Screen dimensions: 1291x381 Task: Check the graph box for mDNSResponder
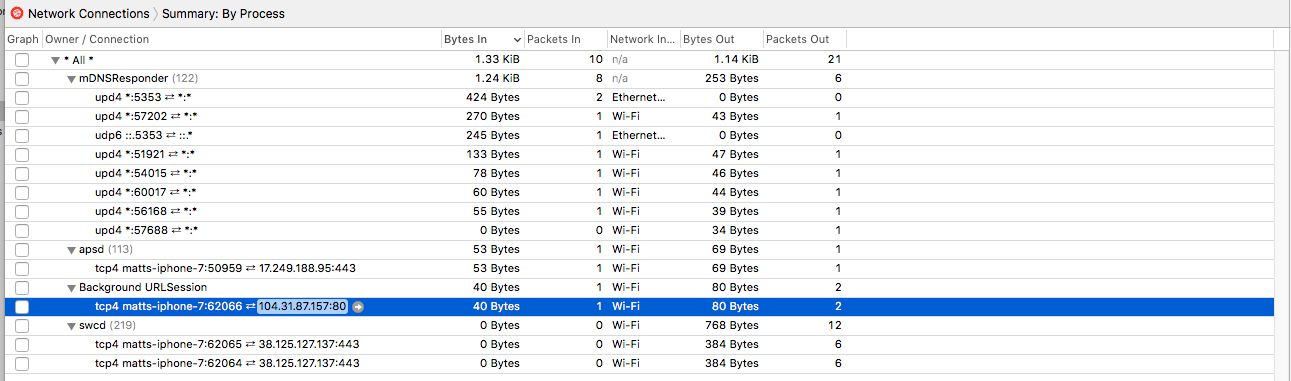click(21, 78)
